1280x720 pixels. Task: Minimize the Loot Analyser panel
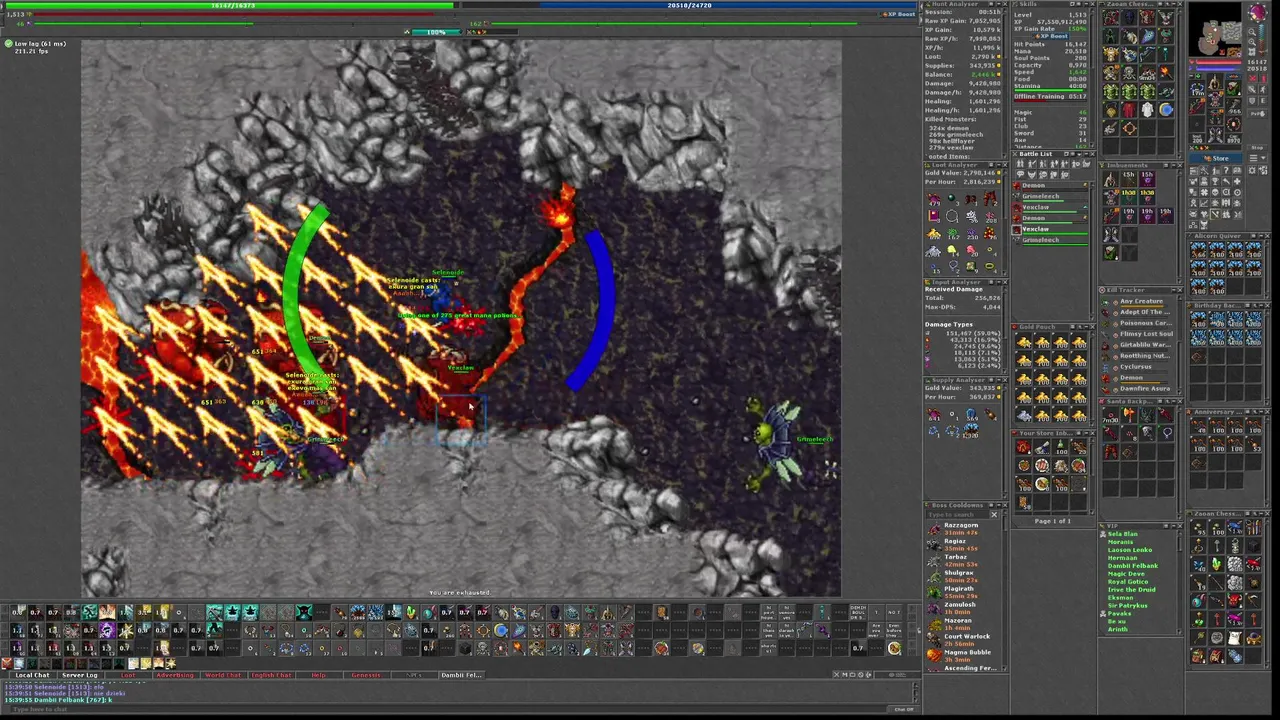[999, 165]
